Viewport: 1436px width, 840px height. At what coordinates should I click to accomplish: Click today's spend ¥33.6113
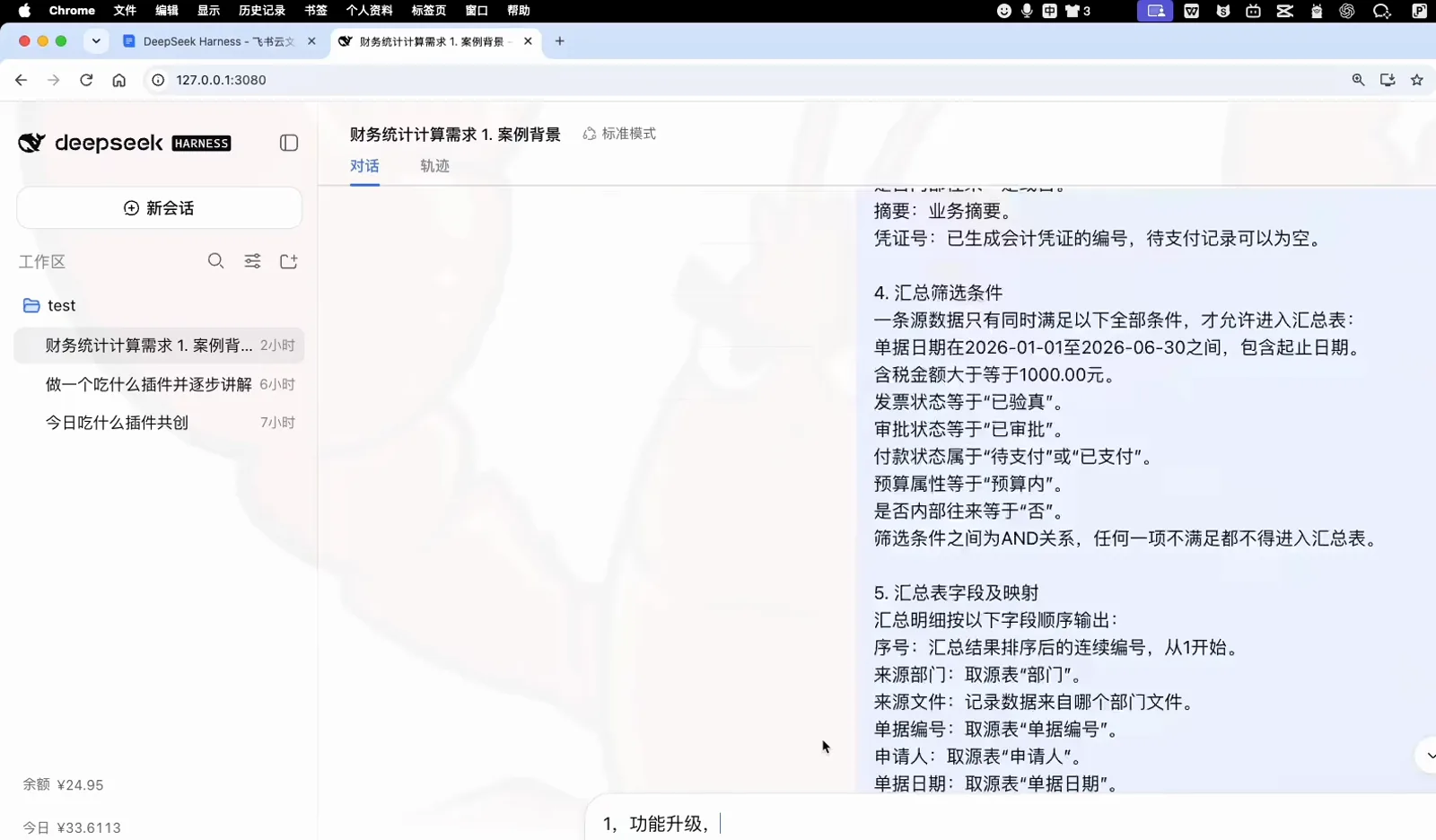tap(72, 827)
